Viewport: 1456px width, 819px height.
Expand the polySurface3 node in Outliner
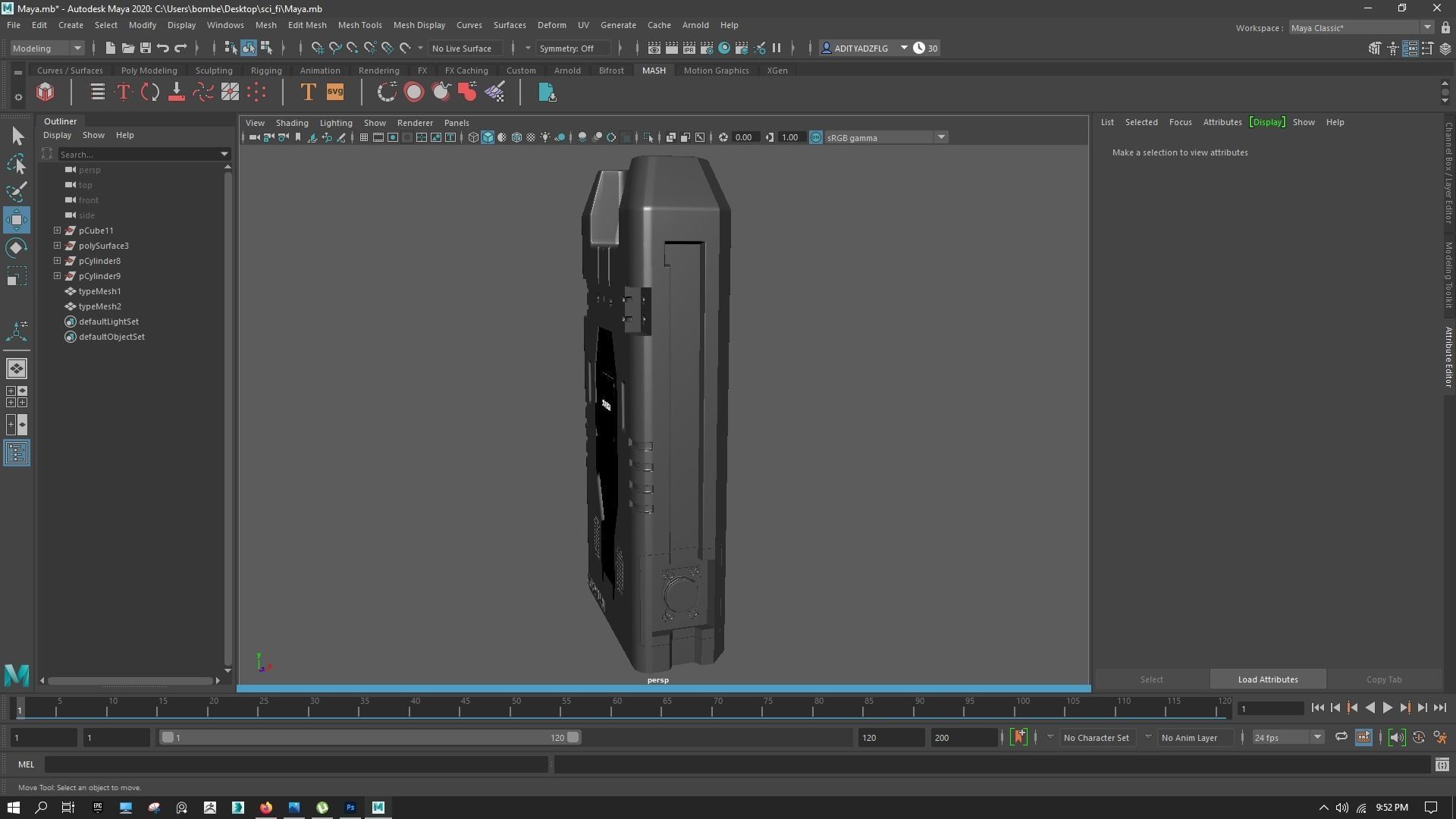click(57, 245)
